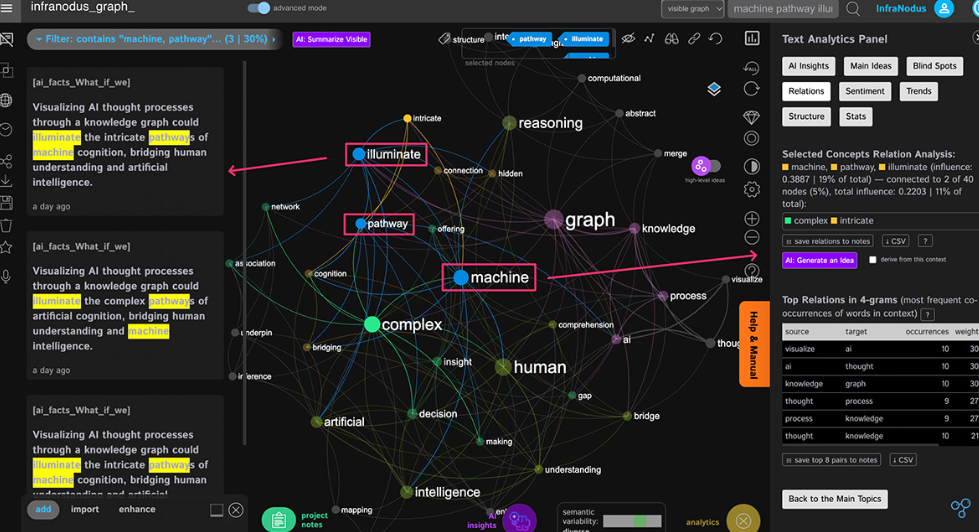Open project notes clipboard icon

[278, 520]
